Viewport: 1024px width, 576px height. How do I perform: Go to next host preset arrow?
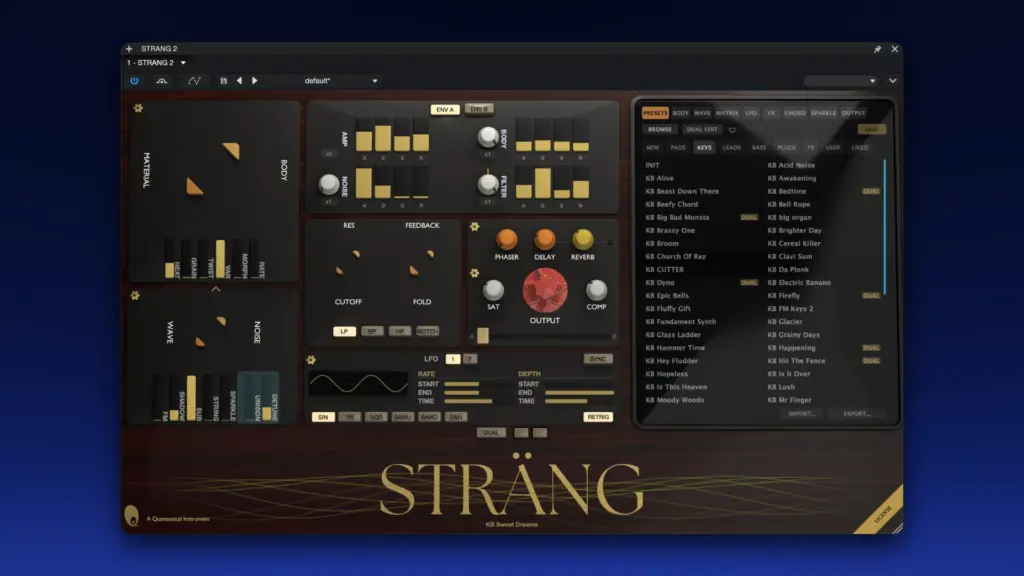[x=255, y=81]
